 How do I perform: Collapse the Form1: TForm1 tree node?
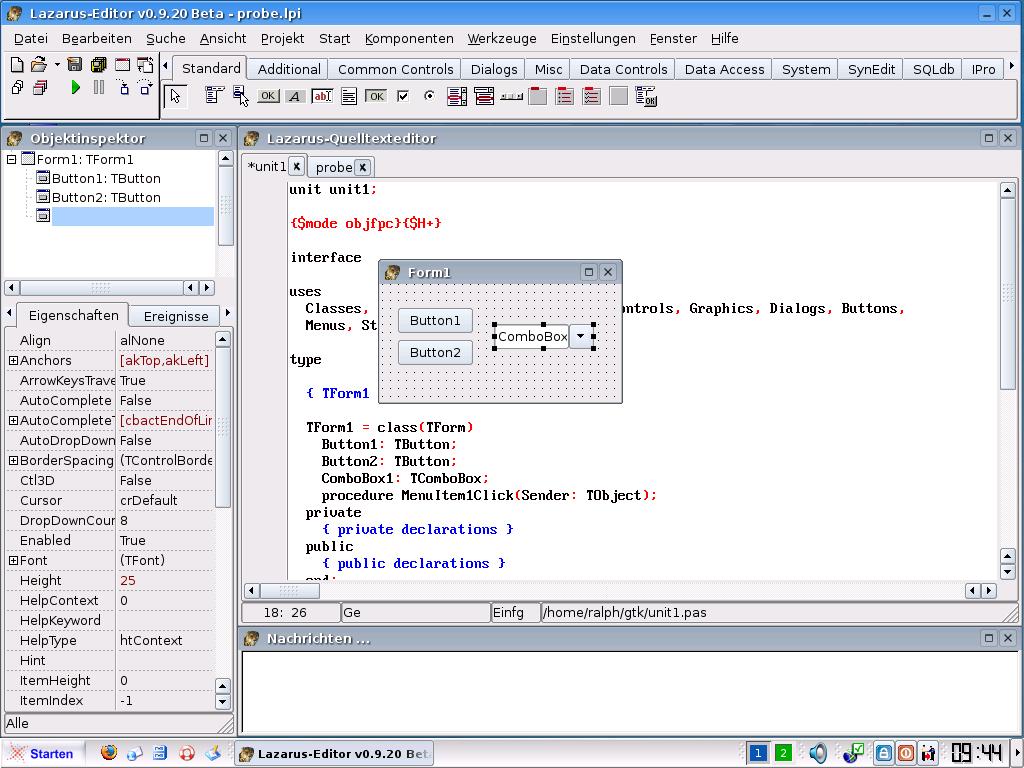[12, 159]
